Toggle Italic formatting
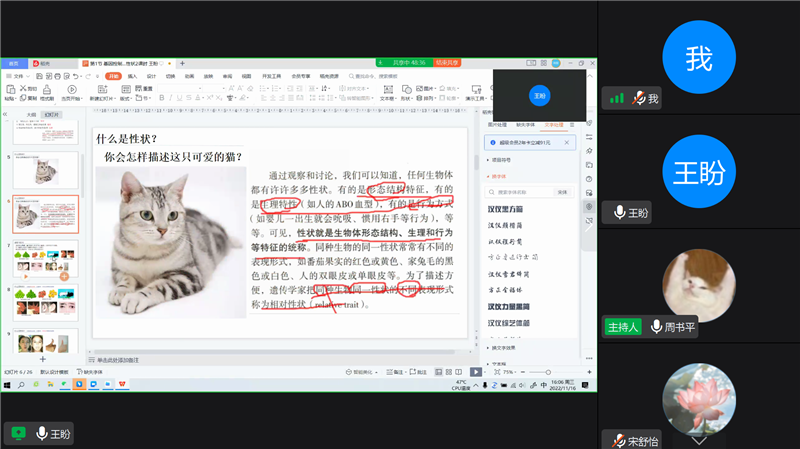The image size is (800, 449). click(x=170, y=97)
